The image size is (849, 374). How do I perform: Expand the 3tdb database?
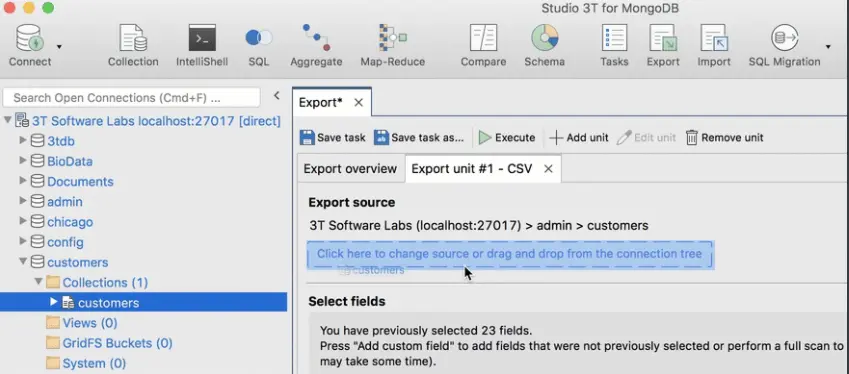point(23,140)
